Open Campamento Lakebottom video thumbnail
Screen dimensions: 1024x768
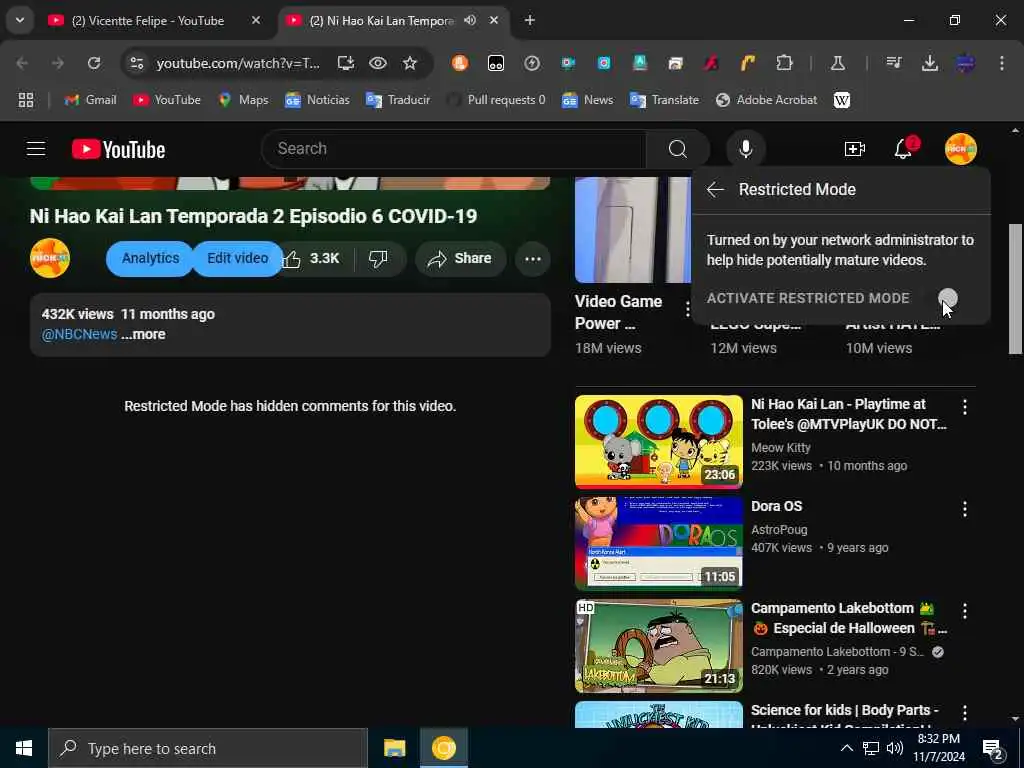click(658, 645)
